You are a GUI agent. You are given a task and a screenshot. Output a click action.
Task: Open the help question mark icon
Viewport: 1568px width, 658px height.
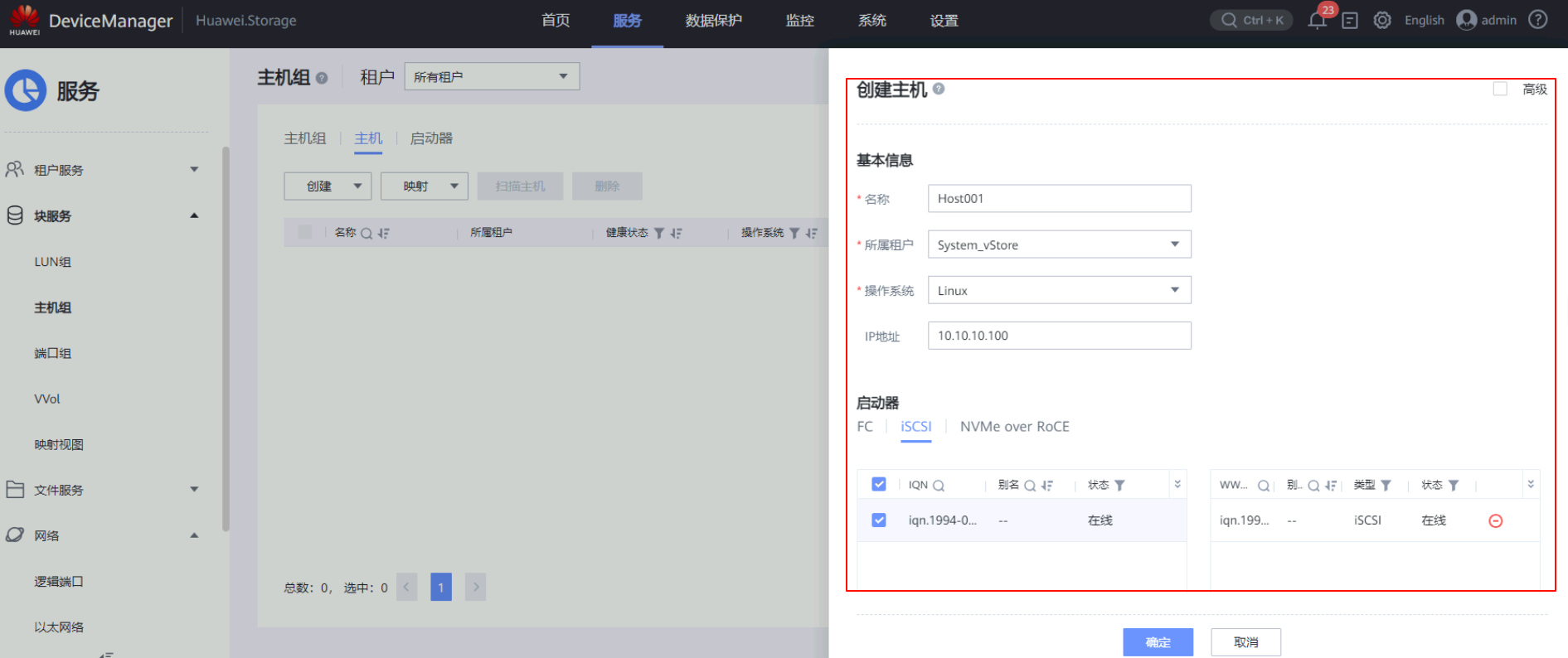tap(1538, 20)
